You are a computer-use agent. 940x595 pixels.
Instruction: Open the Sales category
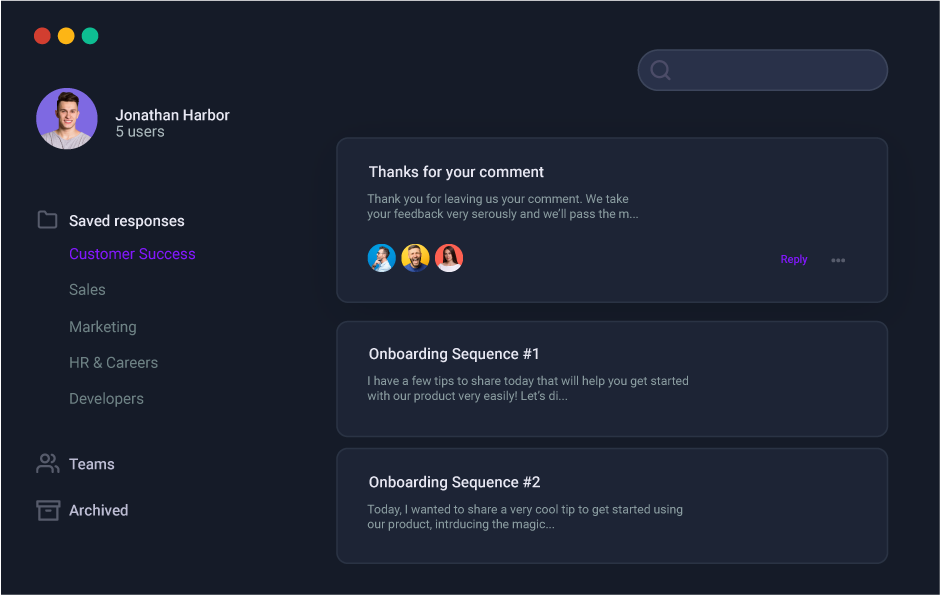[x=87, y=290]
